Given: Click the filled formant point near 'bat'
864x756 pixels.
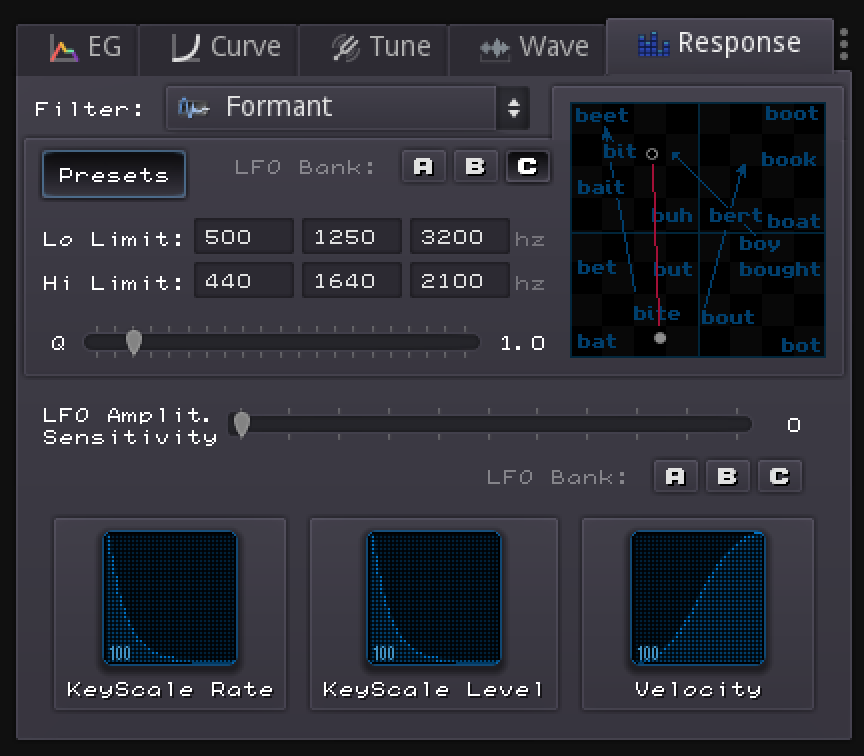Looking at the screenshot, I should point(660,338).
